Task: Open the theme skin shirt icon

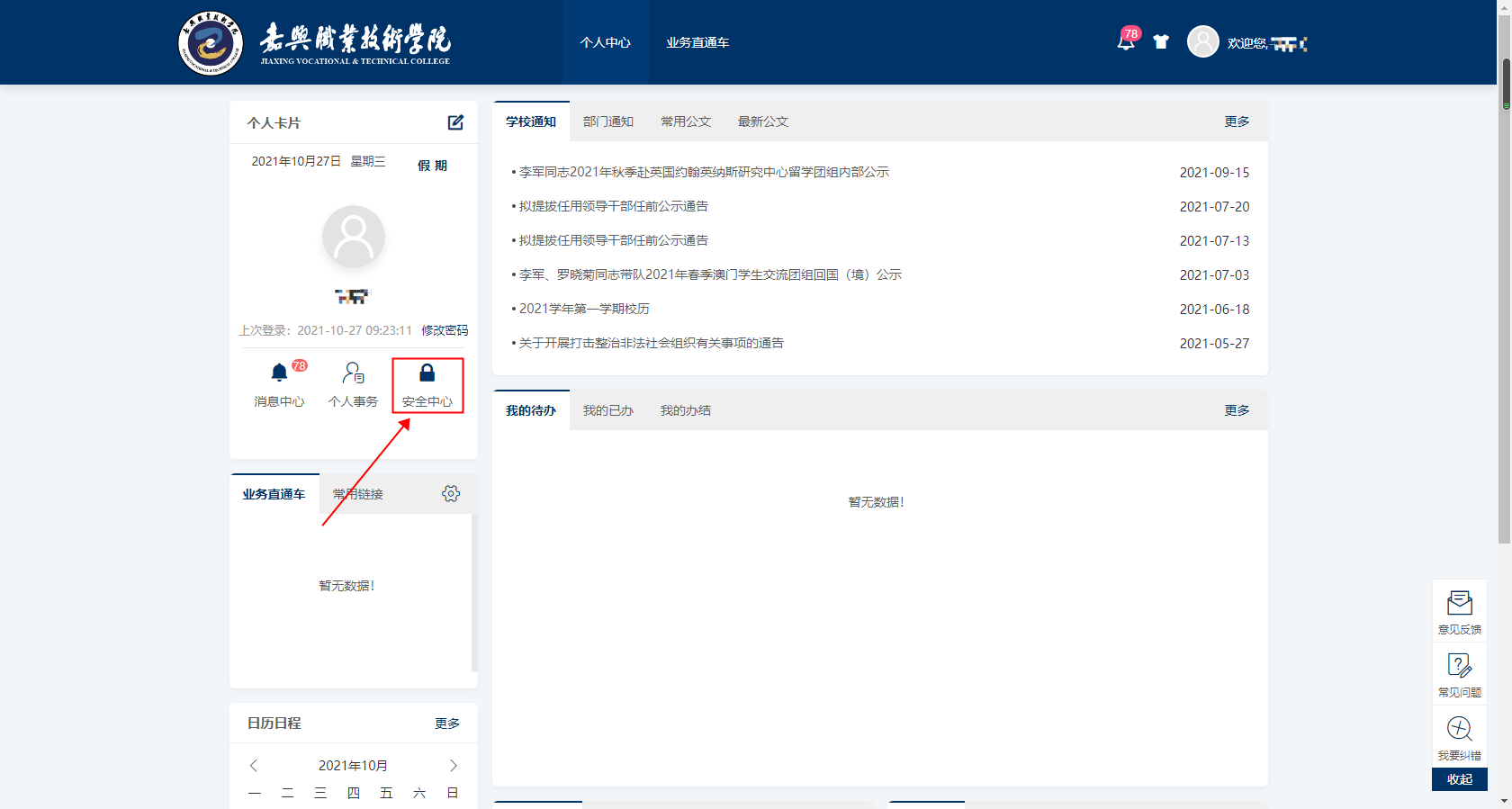Action: (x=1161, y=41)
